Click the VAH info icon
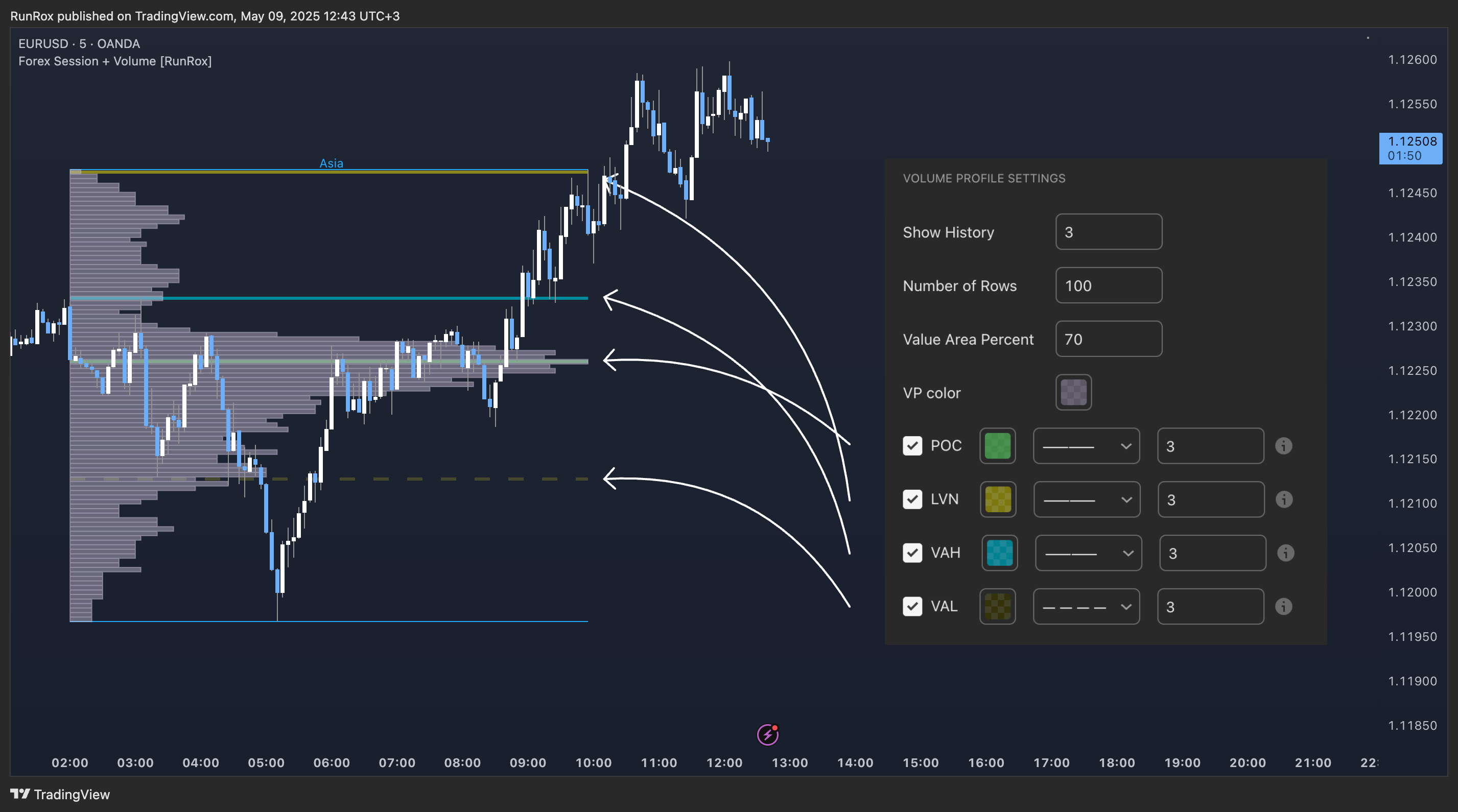This screenshot has width=1458, height=812. coord(1285,553)
